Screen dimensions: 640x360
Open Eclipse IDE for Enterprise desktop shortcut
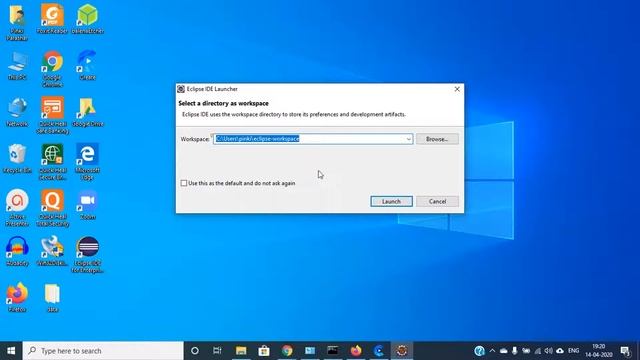click(87, 255)
